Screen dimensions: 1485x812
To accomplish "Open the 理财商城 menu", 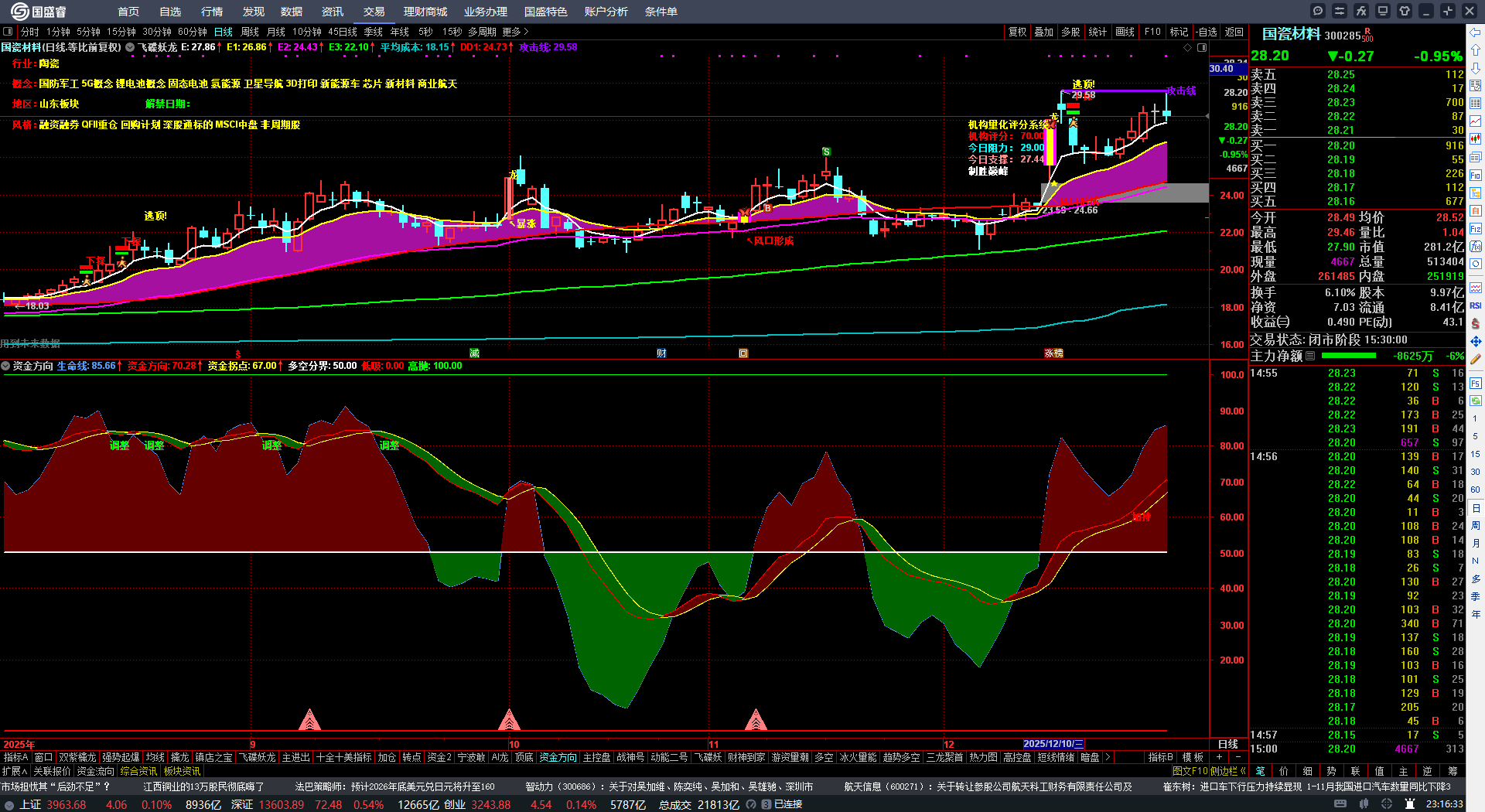I will coord(425,12).
